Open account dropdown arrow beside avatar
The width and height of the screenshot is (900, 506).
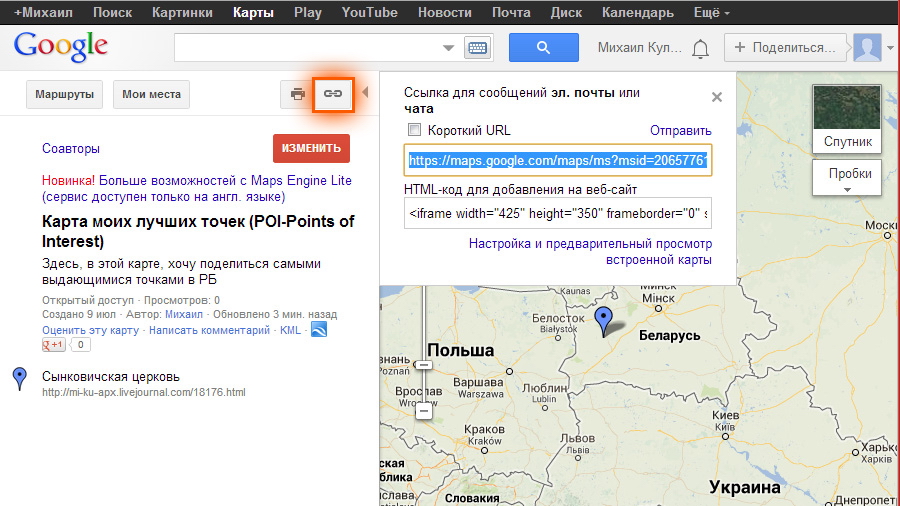[890, 48]
